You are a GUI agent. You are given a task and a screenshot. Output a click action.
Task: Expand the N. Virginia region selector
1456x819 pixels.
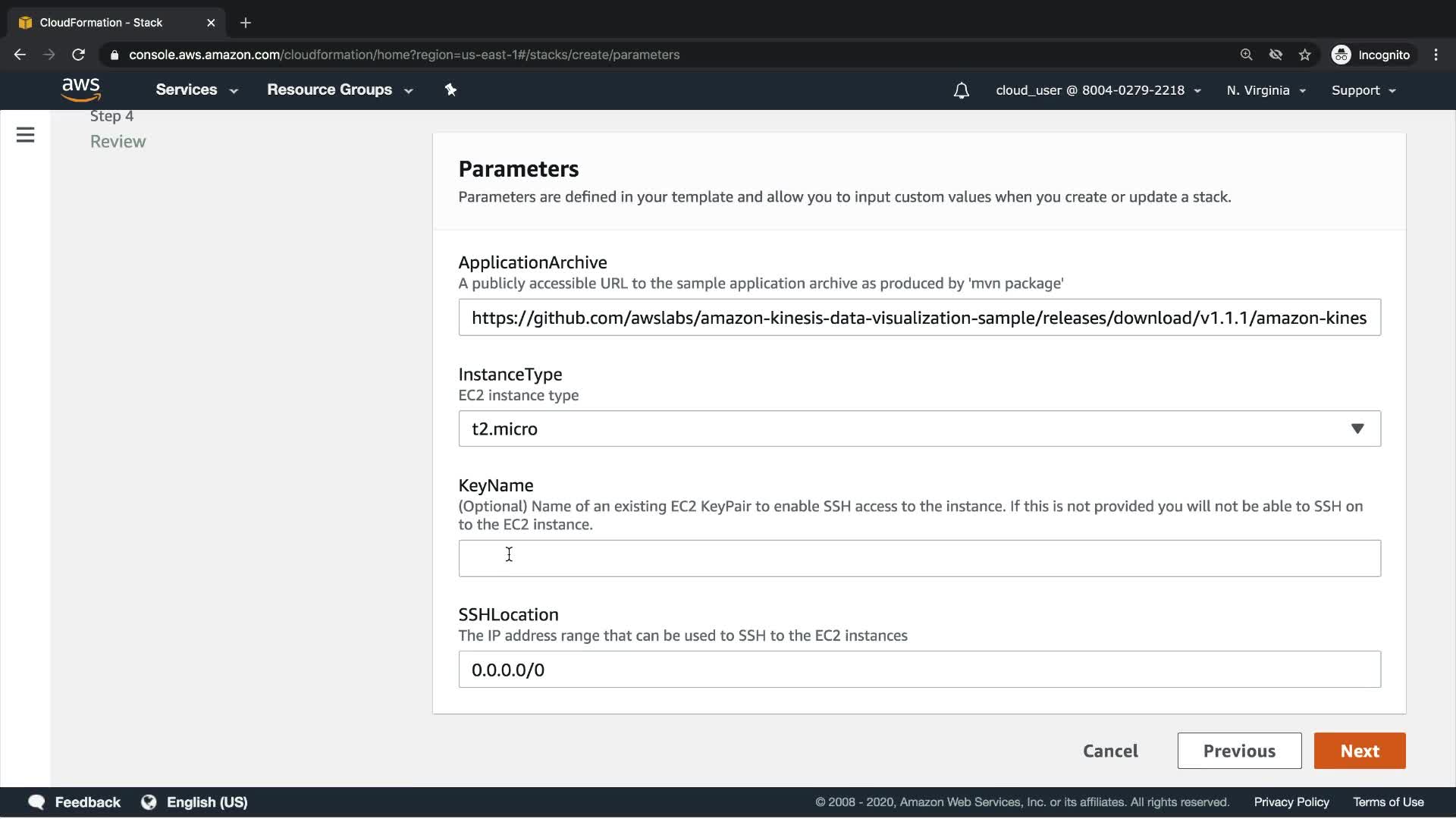1266,90
